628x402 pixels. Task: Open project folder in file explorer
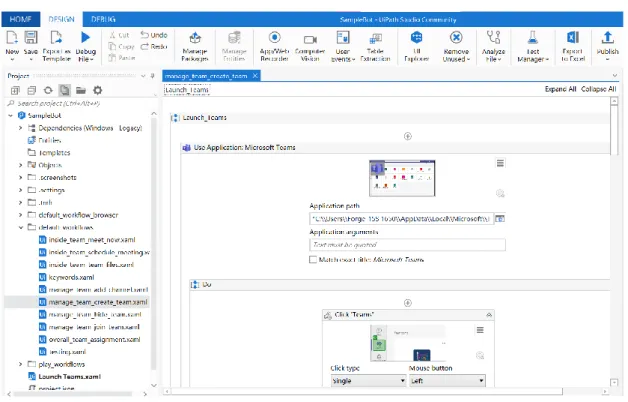tap(81, 90)
